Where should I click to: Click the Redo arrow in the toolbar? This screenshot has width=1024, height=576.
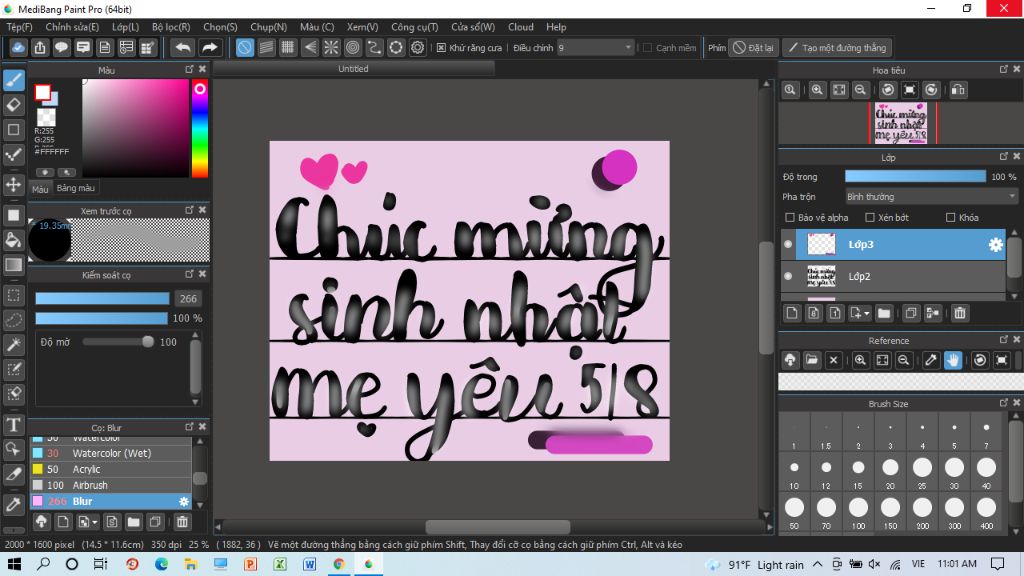click(x=210, y=48)
